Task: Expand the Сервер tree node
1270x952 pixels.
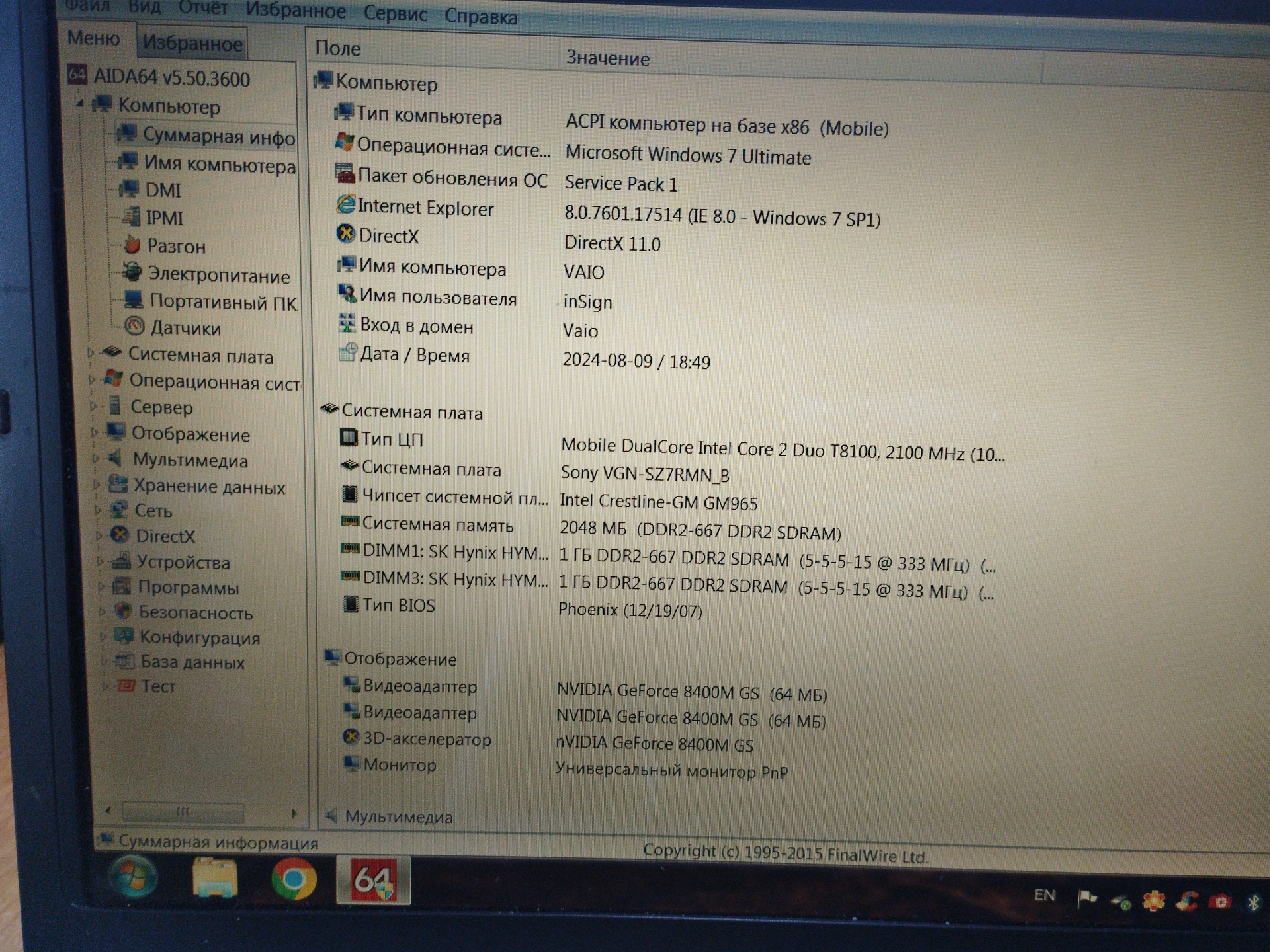Action: click(x=94, y=406)
